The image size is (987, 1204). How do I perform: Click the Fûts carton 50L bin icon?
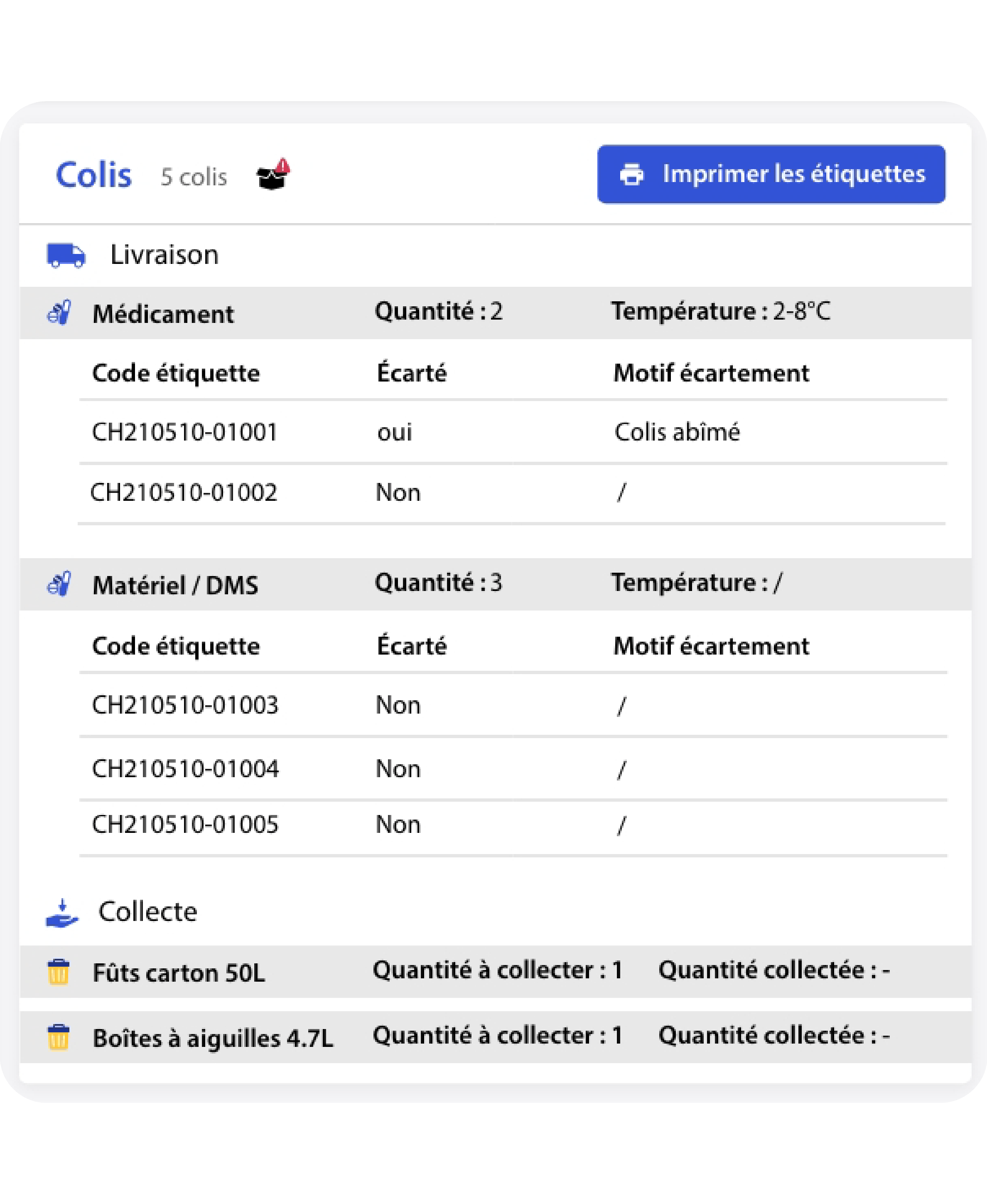pyautogui.click(x=58, y=972)
